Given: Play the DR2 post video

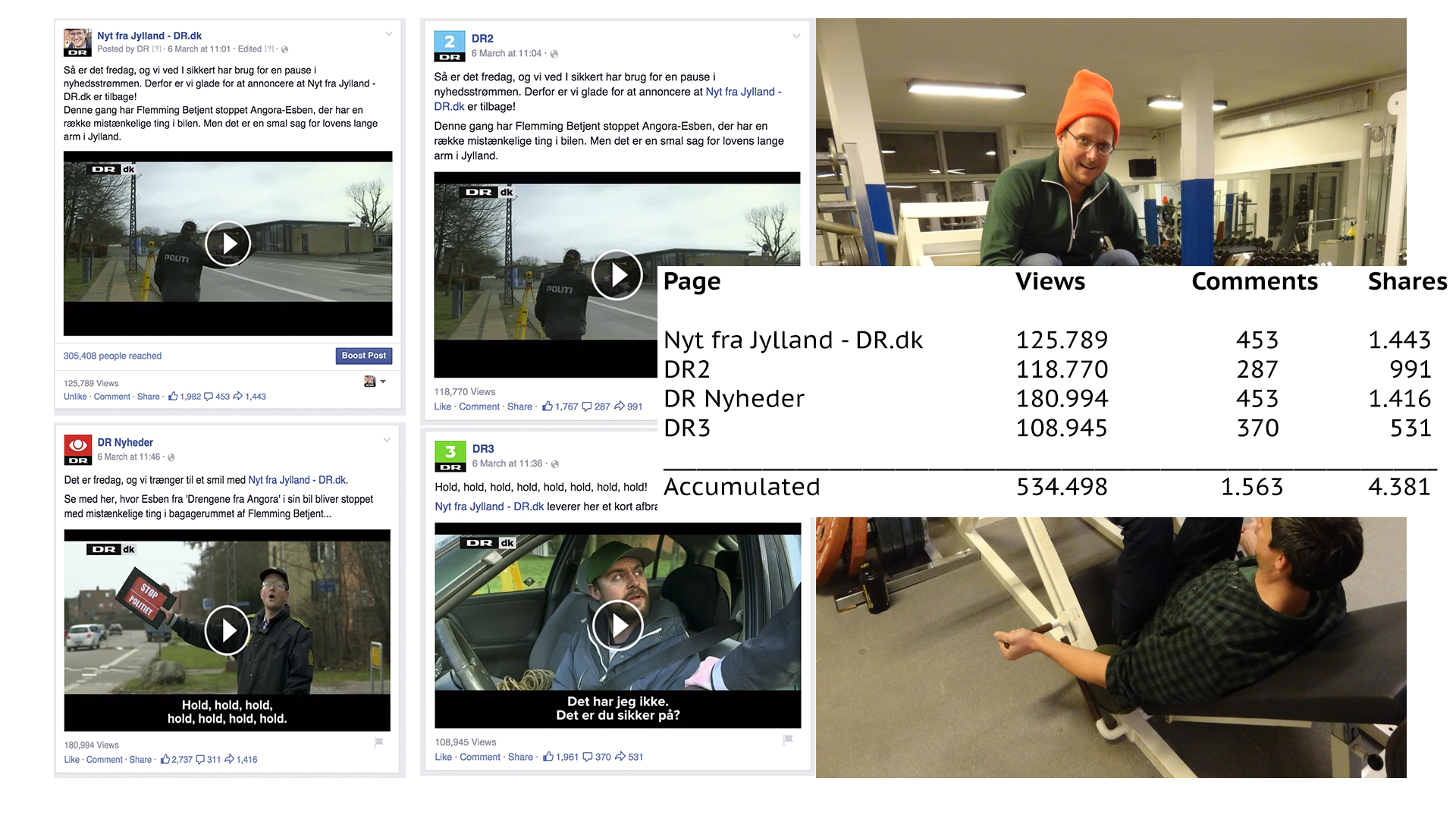Looking at the screenshot, I should [617, 275].
